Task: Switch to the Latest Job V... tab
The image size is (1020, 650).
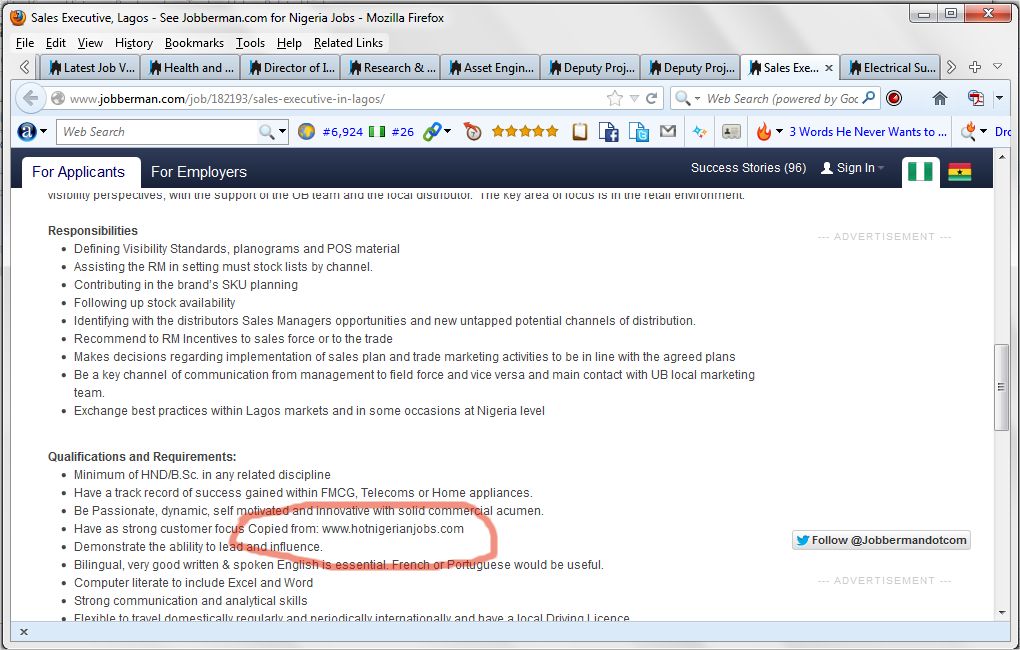Action: (x=90, y=68)
